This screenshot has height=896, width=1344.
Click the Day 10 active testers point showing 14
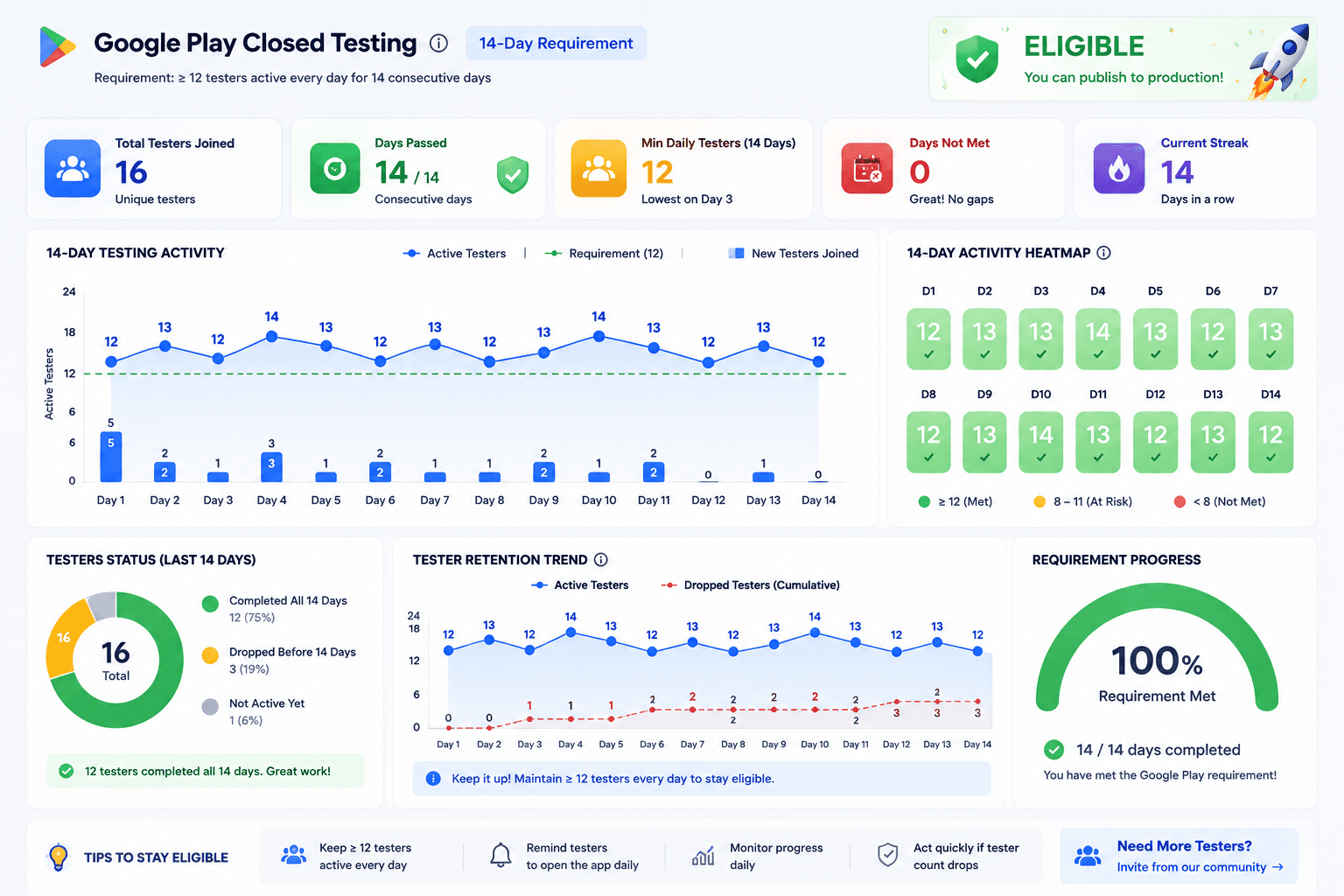point(598,336)
